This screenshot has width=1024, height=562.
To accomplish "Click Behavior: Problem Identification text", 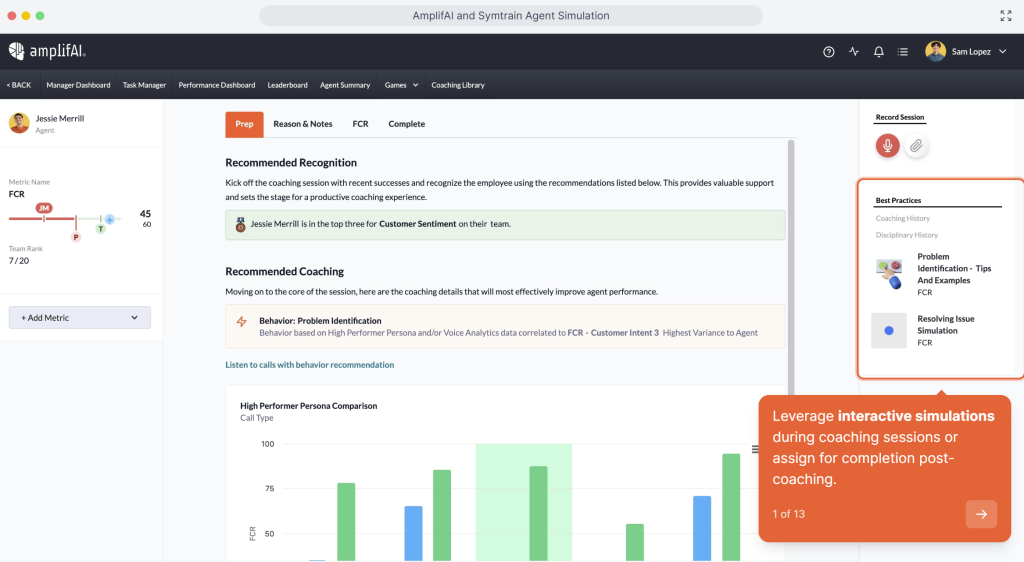I will [x=320, y=320].
